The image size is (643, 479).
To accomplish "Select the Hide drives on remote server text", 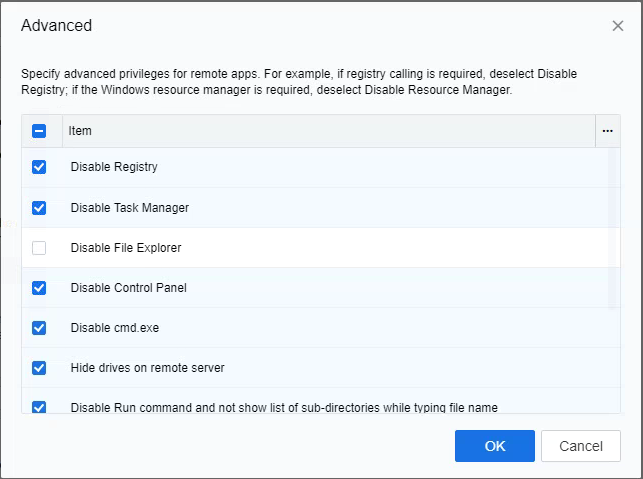I will point(147,368).
